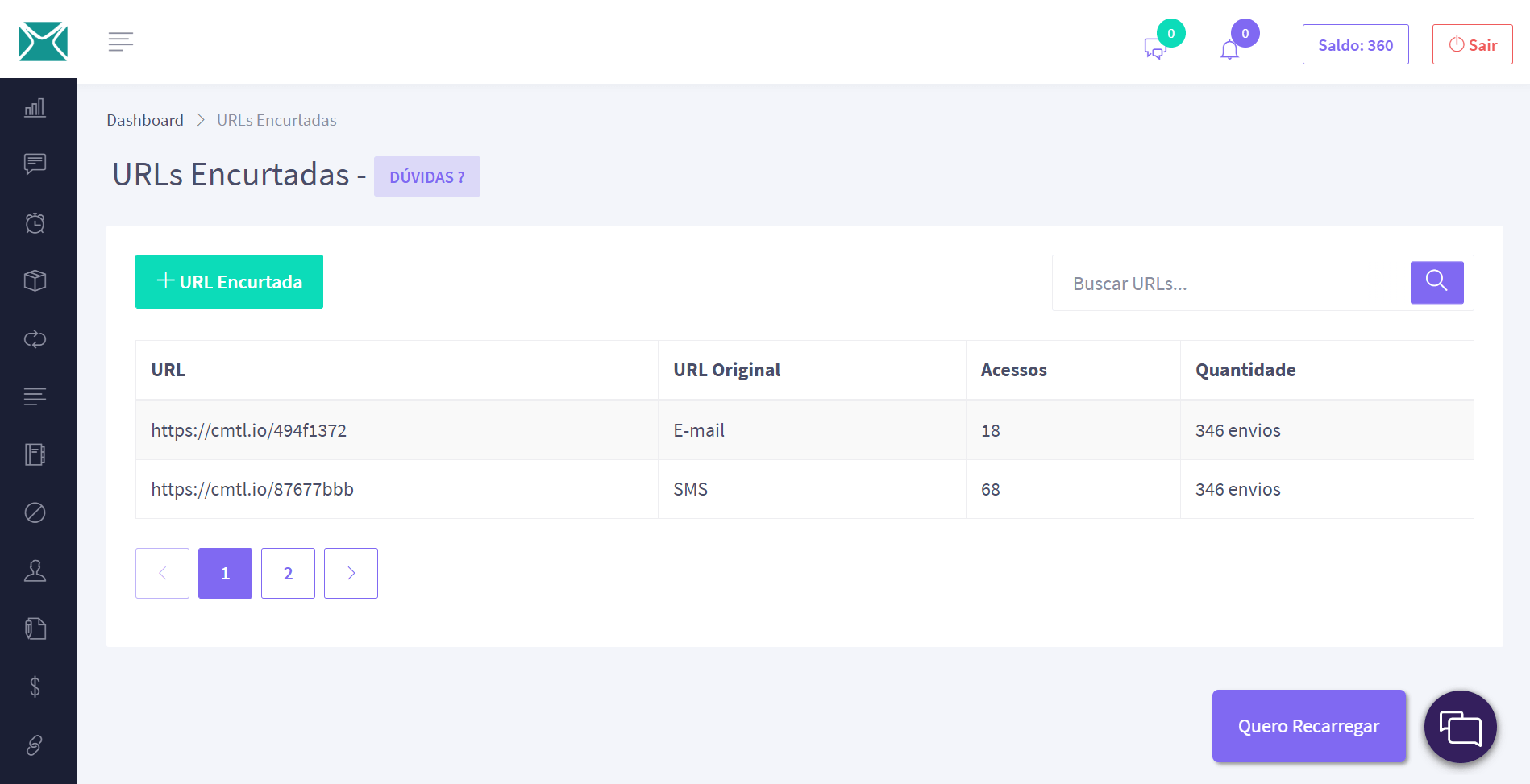The height and width of the screenshot is (784, 1530).
Task: Click the dollar sign billing icon
Action: pyautogui.click(x=35, y=687)
